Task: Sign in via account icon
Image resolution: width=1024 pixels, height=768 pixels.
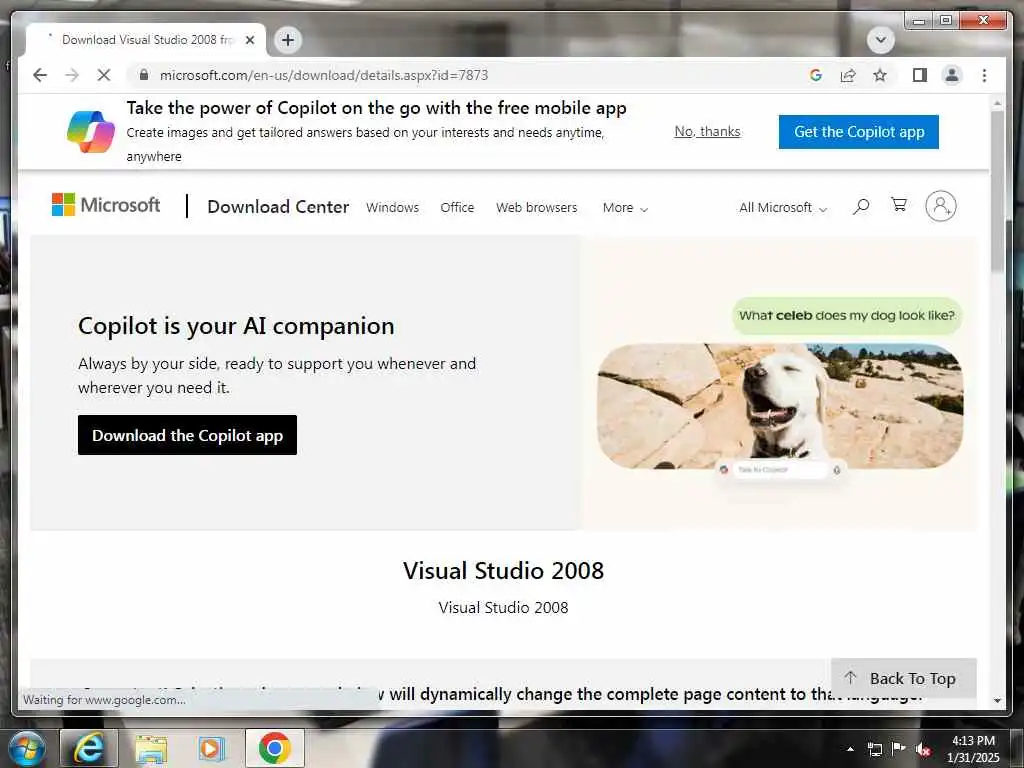Action: (x=940, y=206)
